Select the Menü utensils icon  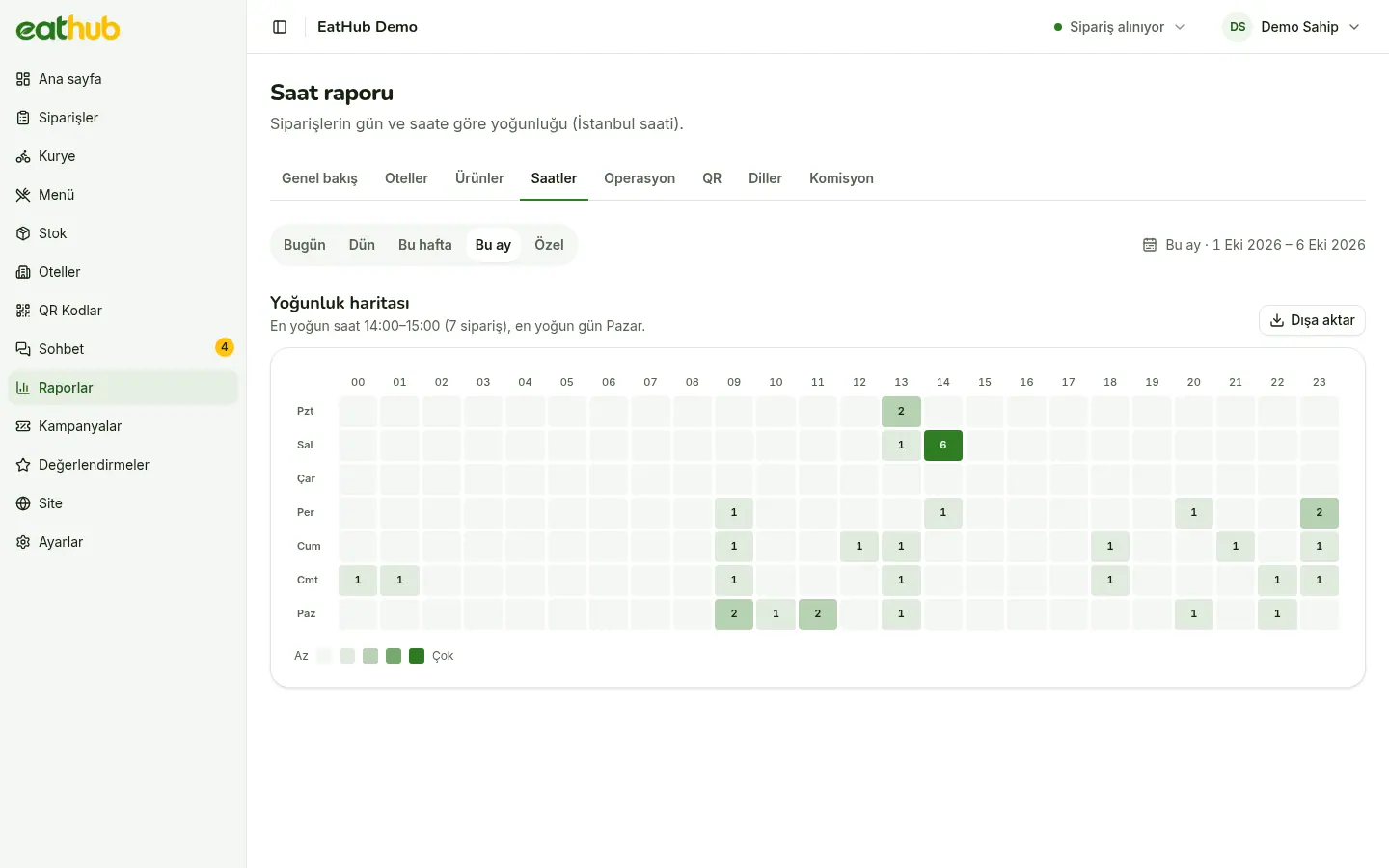23,195
